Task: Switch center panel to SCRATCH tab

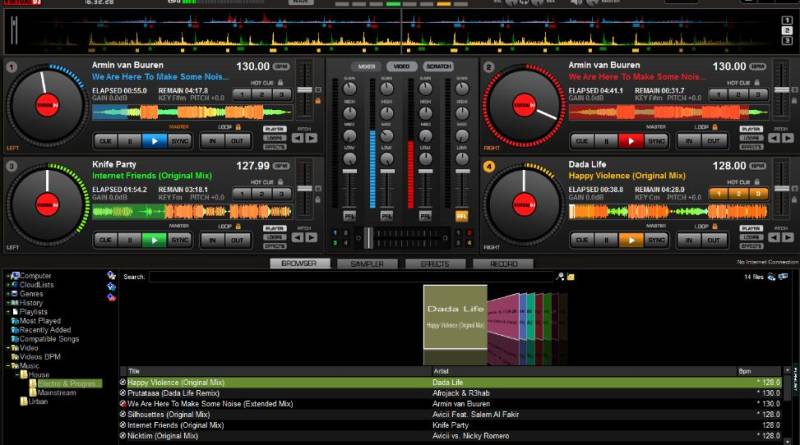Action: pos(438,66)
